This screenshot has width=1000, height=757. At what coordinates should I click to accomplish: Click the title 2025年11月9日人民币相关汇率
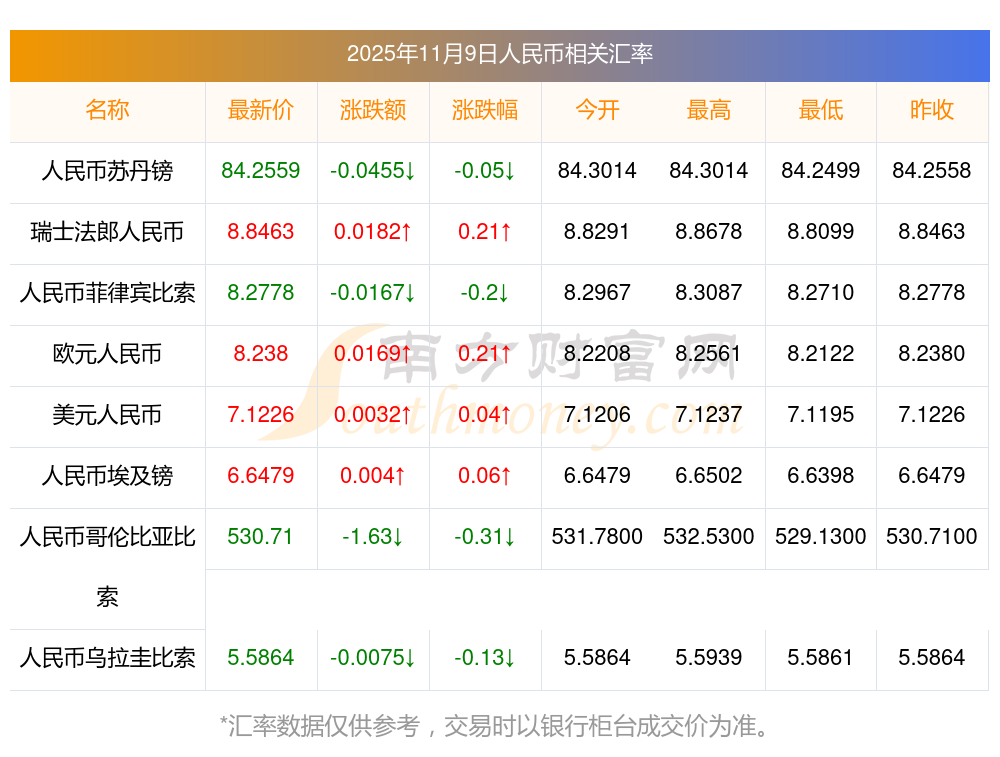pyautogui.click(x=499, y=54)
